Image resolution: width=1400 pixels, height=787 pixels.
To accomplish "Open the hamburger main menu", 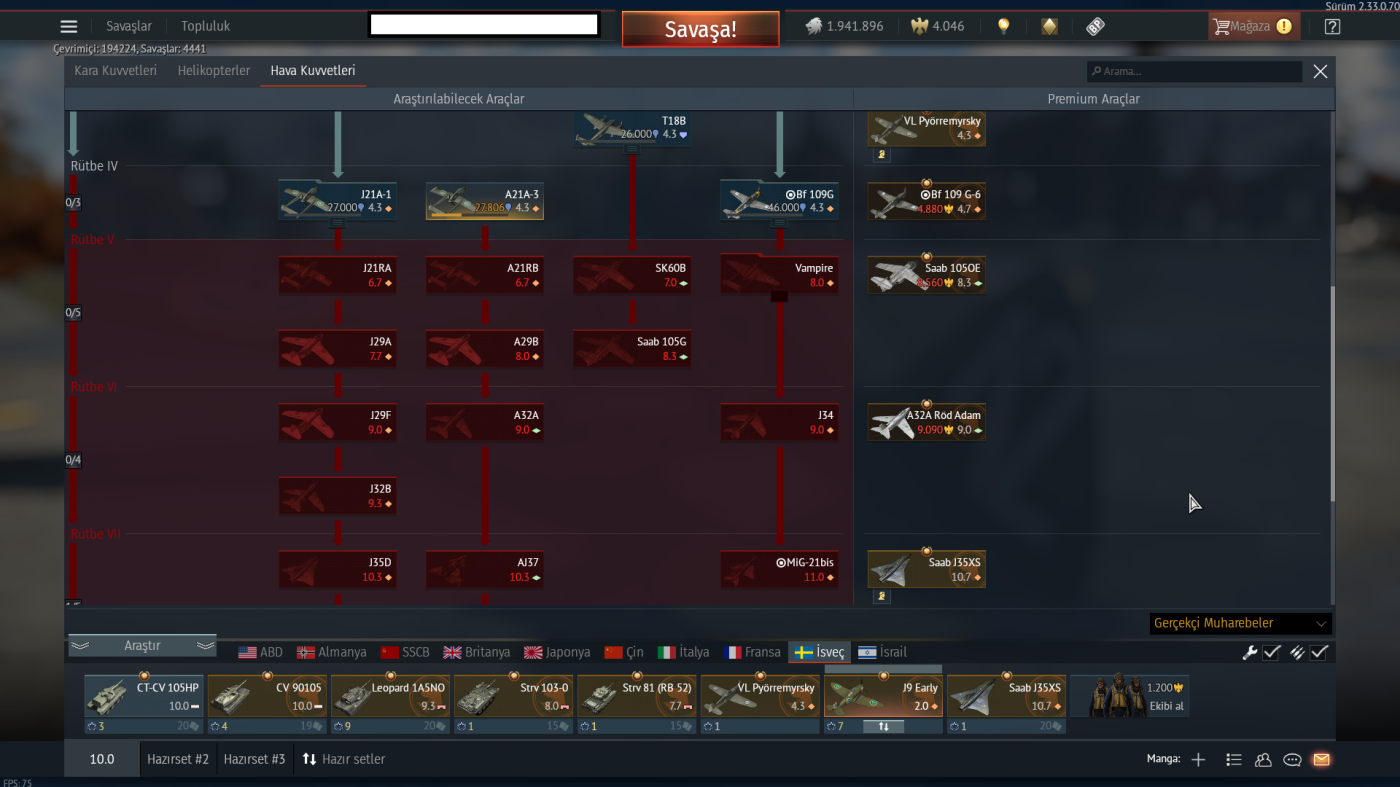I will click(x=68, y=27).
